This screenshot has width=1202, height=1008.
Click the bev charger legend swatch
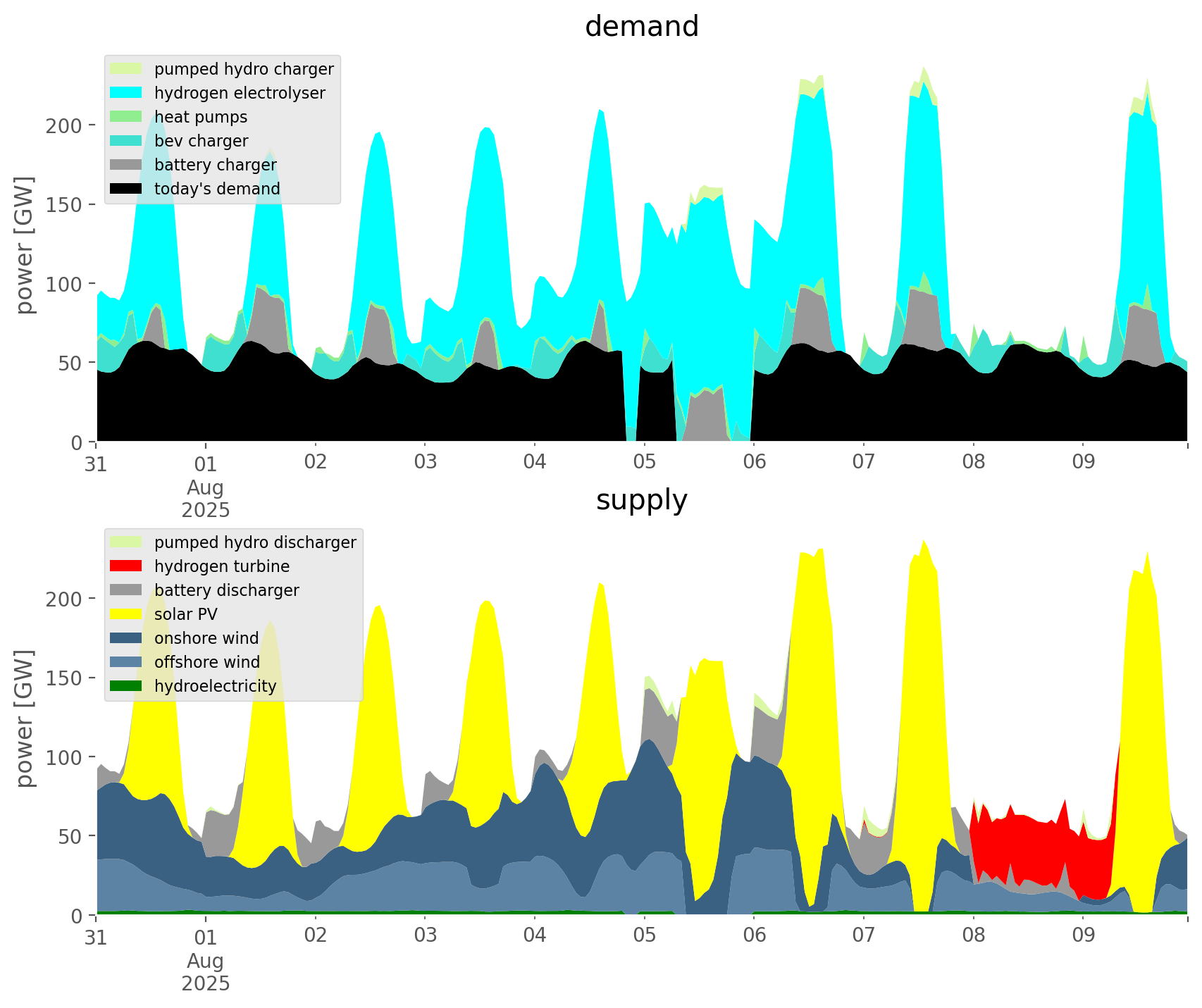pos(127,141)
